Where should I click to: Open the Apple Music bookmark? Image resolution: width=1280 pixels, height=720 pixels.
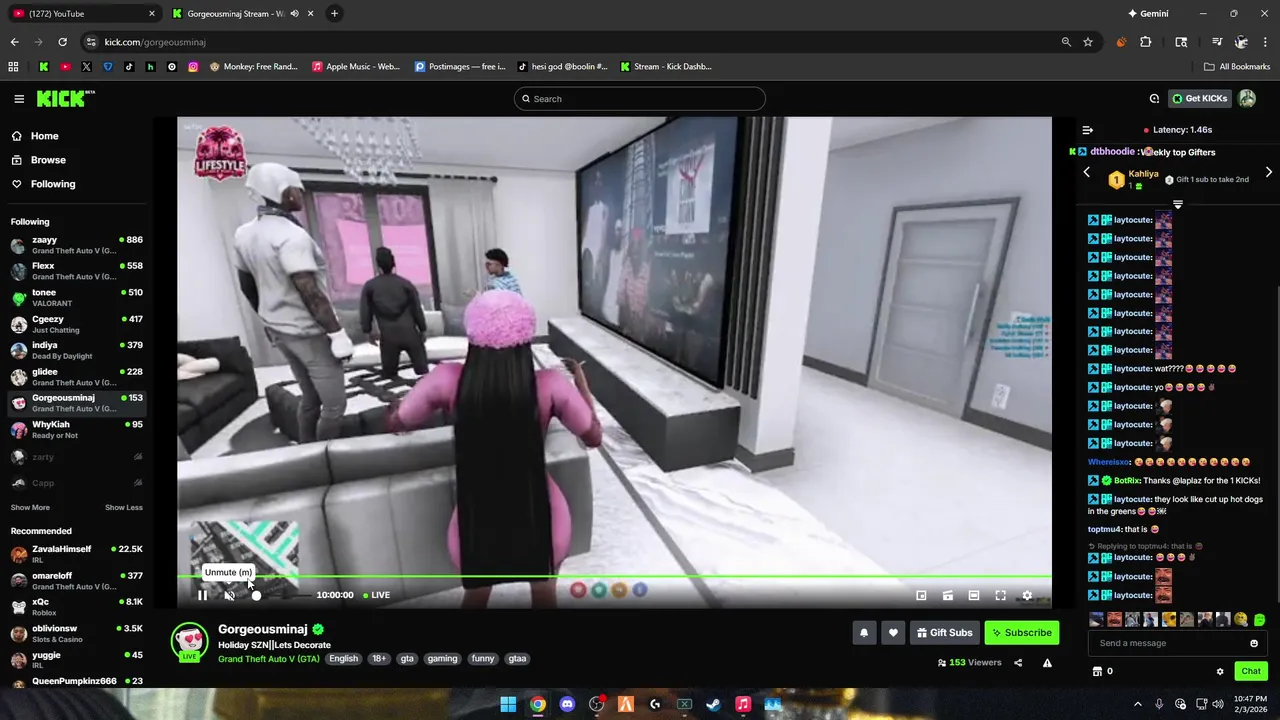356,67
